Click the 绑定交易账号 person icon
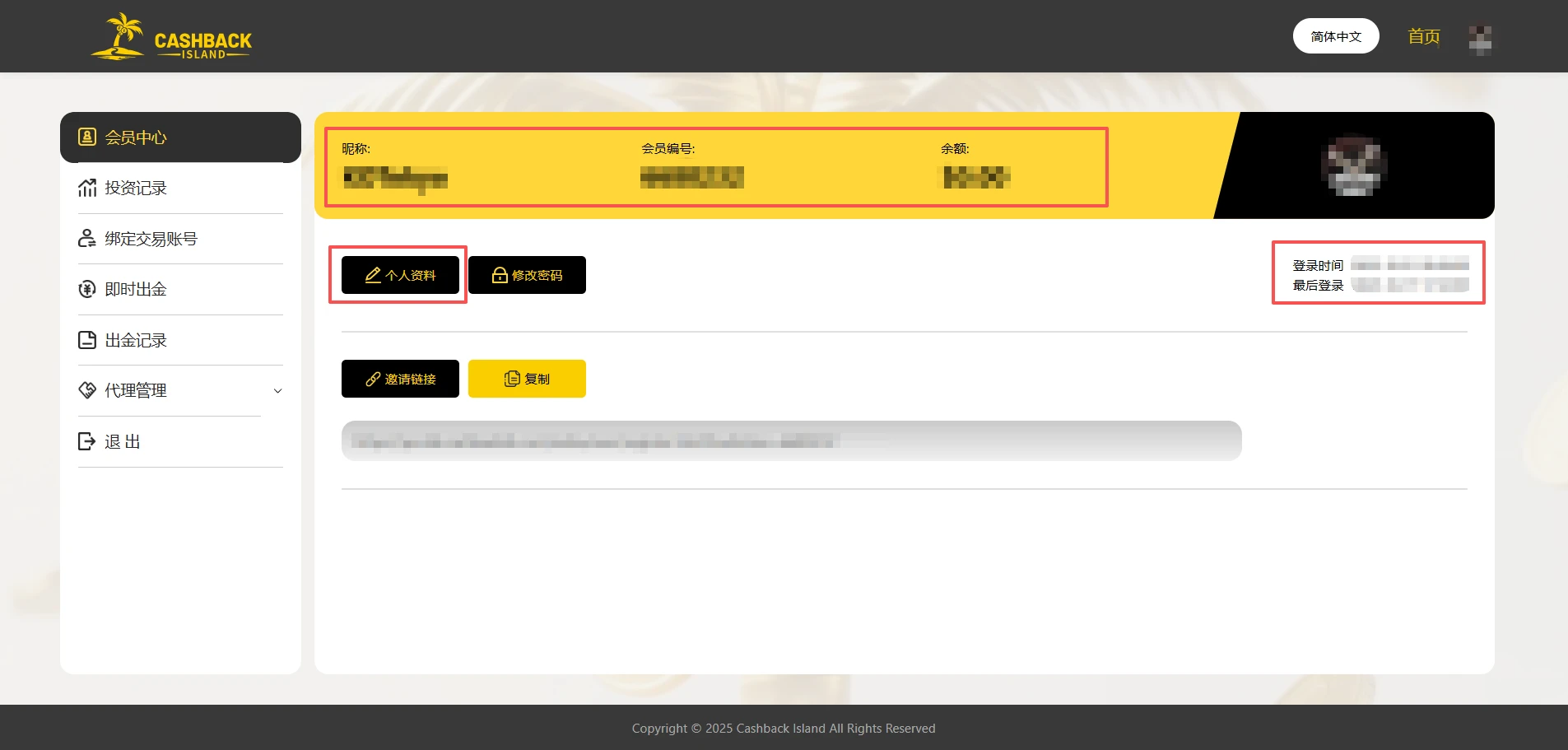 tap(87, 238)
